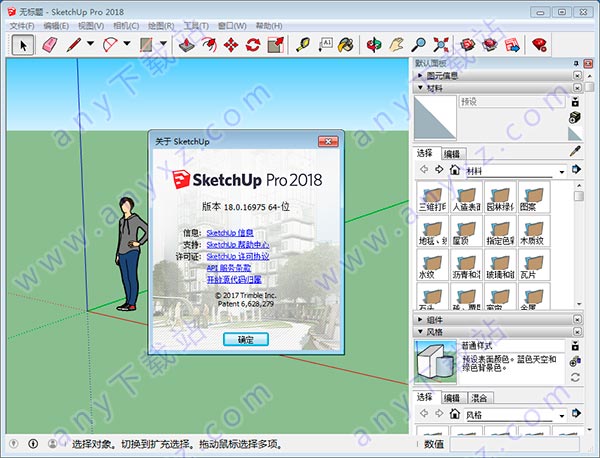Click the current material preview swatch
Image resolution: width=600 pixels, height=458 pixels.
(435, 117)
